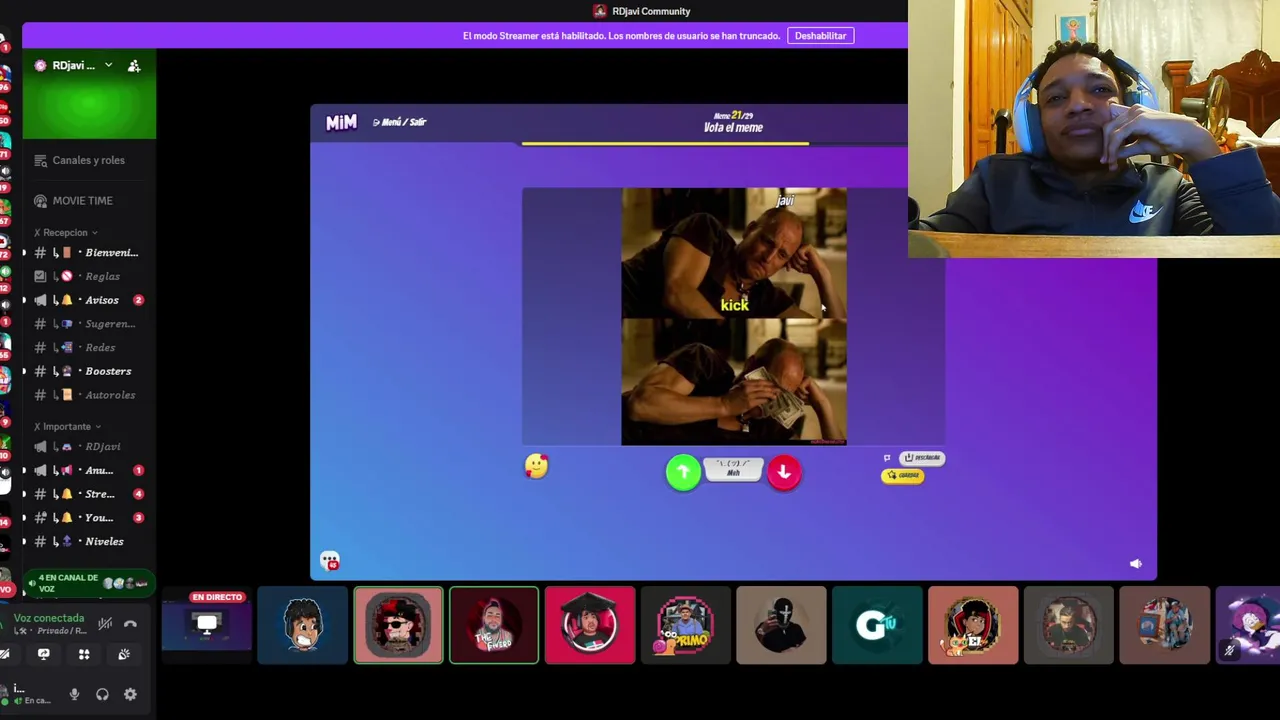Open user settings gear
This screenshot has width=1280, height=720.
[x=130, y=695]
